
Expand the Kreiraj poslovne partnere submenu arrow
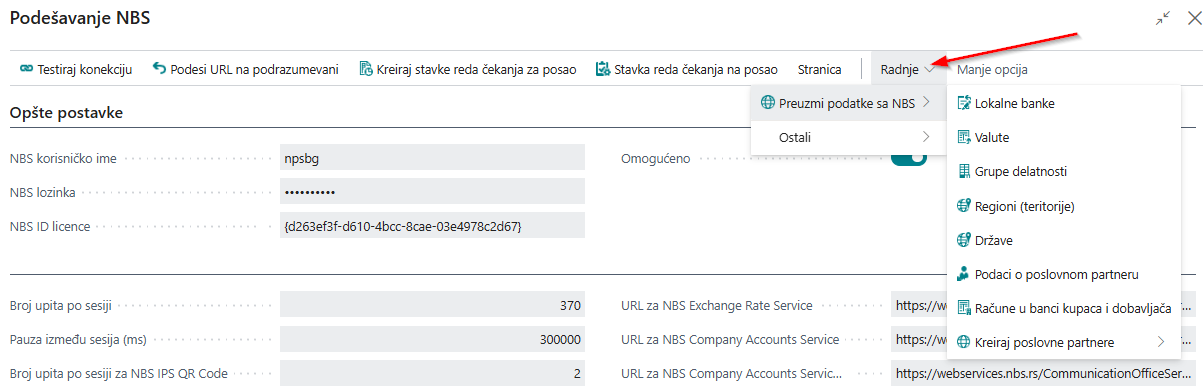coord(1161,343)
